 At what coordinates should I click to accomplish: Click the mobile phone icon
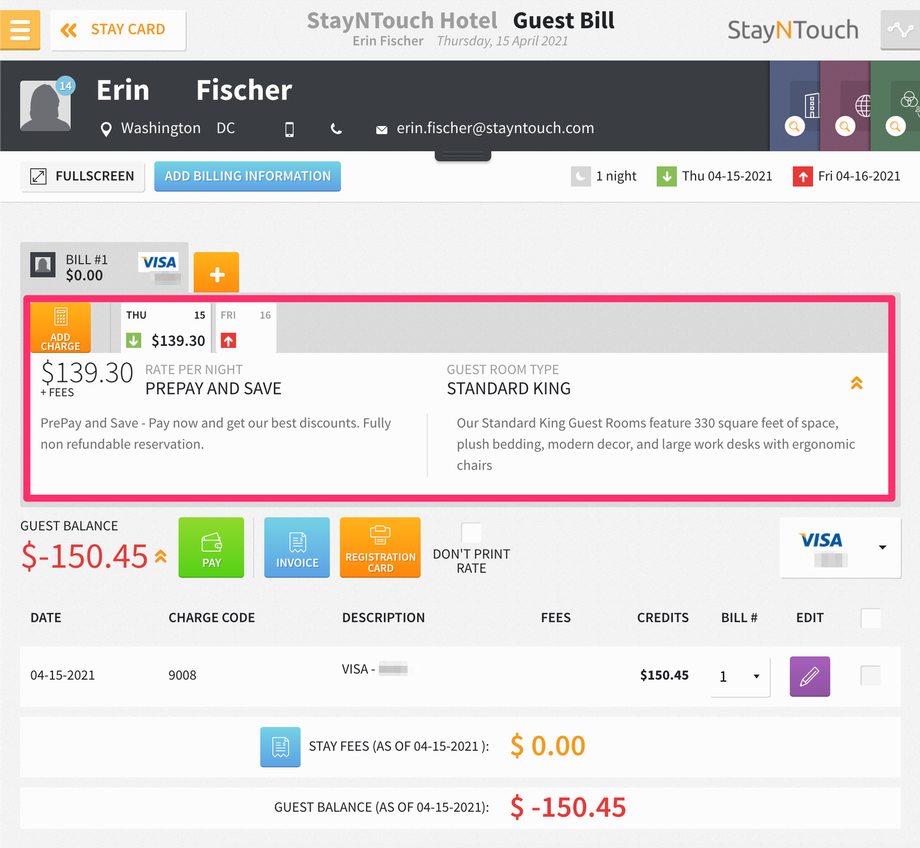[x=289, y=129]
